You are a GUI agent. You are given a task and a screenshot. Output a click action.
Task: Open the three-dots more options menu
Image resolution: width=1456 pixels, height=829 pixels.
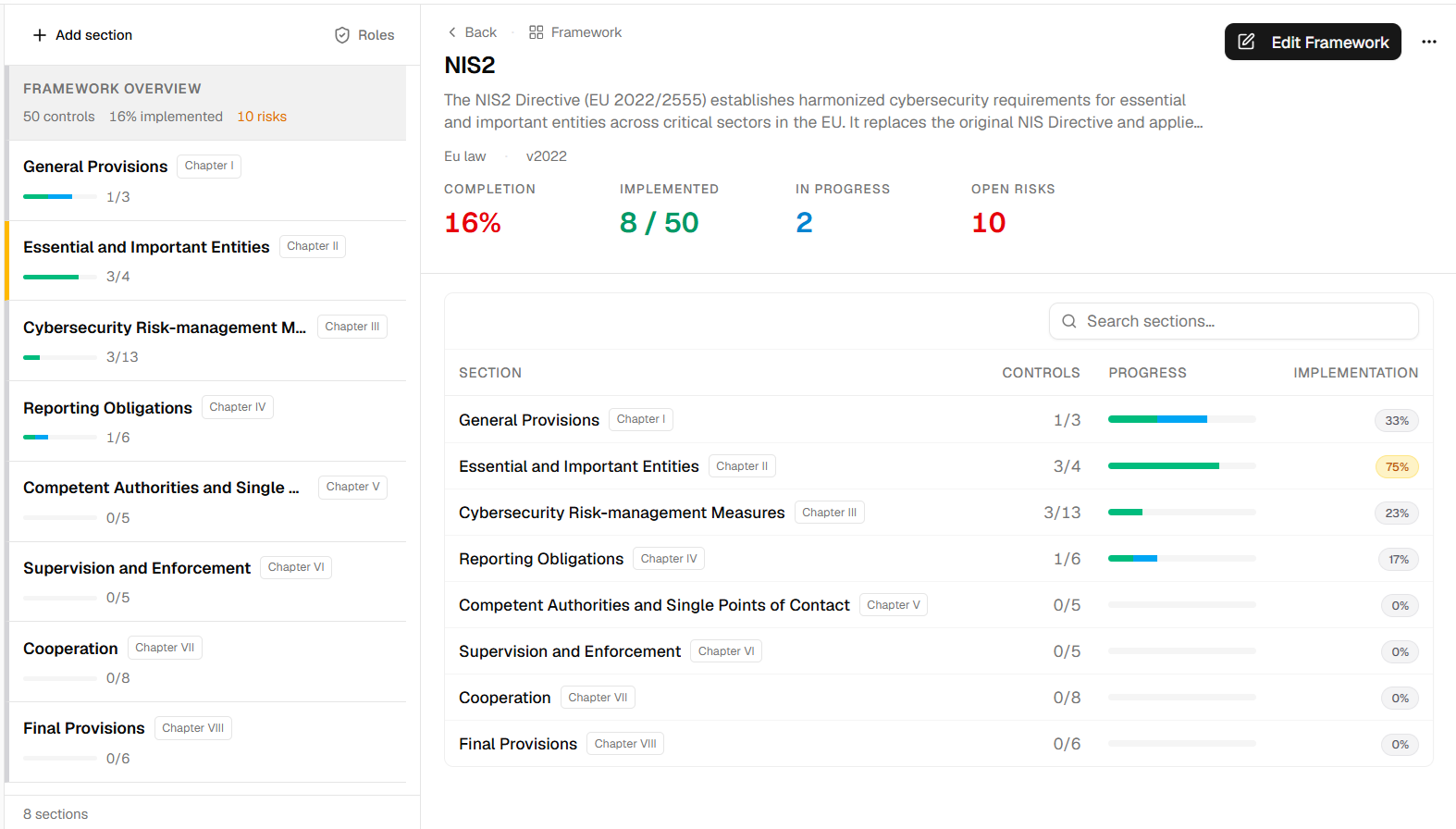[1429, 42]
